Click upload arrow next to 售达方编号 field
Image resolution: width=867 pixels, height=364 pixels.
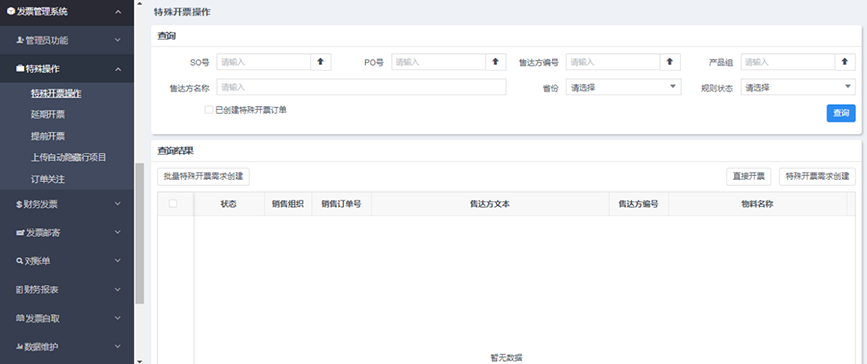click(x=670, y=62)
